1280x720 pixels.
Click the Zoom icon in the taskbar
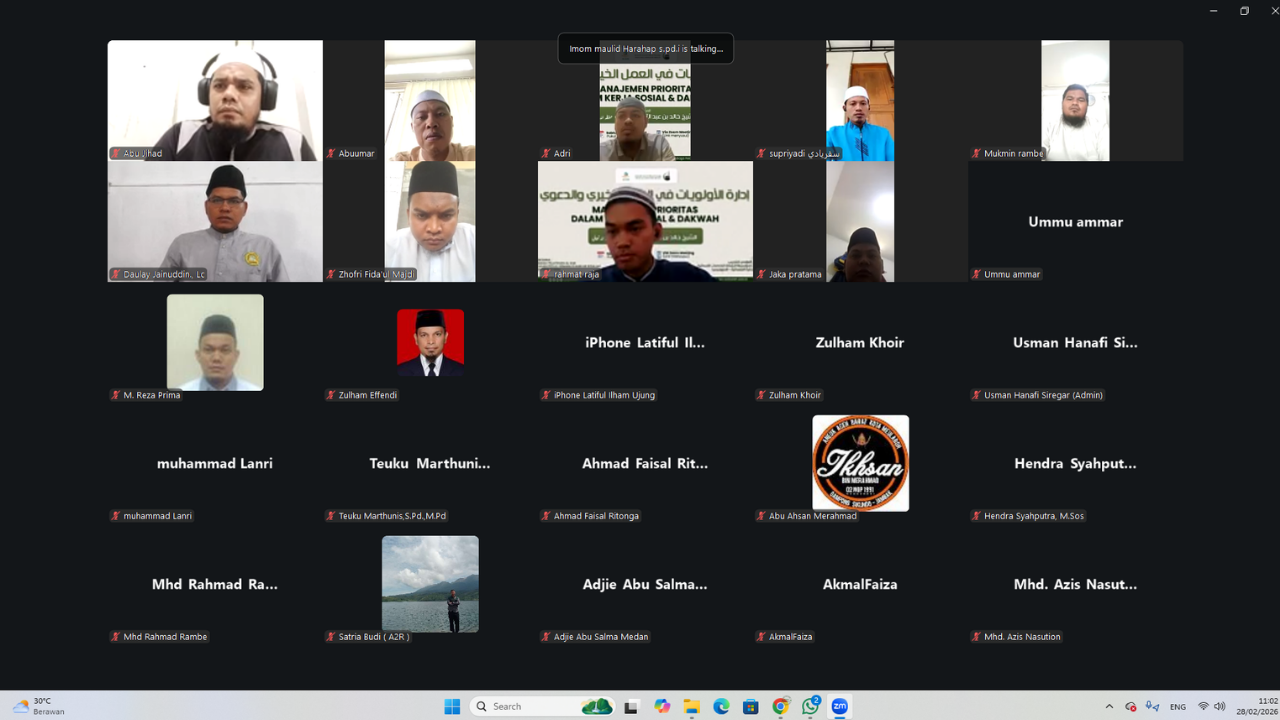(840, 706)
